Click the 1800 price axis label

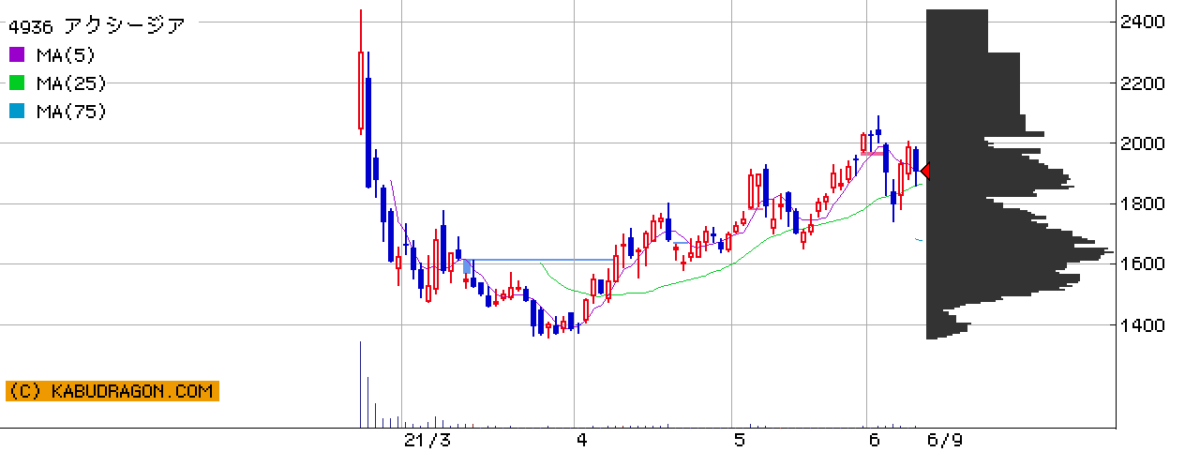pos(1141,204)
